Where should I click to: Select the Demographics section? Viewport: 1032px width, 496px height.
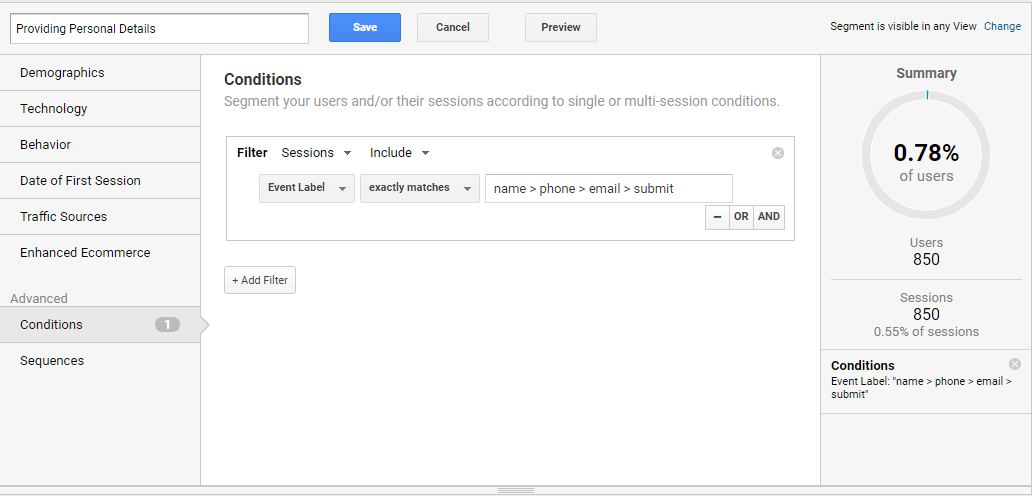[100, 72]
